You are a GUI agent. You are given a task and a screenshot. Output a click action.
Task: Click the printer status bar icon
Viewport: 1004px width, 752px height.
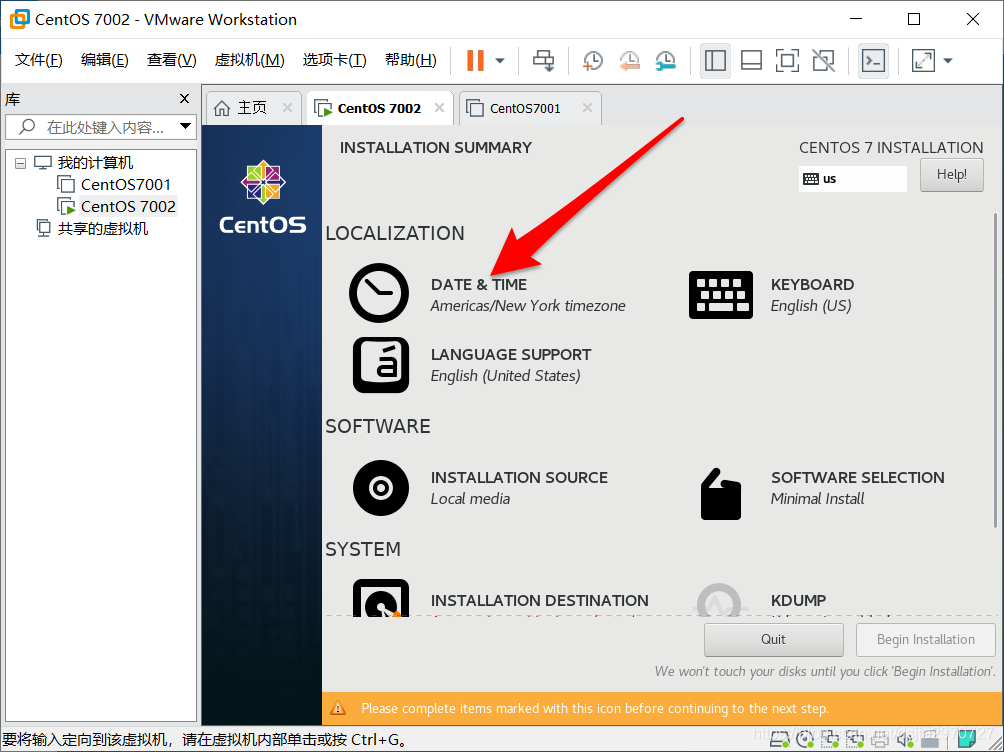[x=880, y=740]
